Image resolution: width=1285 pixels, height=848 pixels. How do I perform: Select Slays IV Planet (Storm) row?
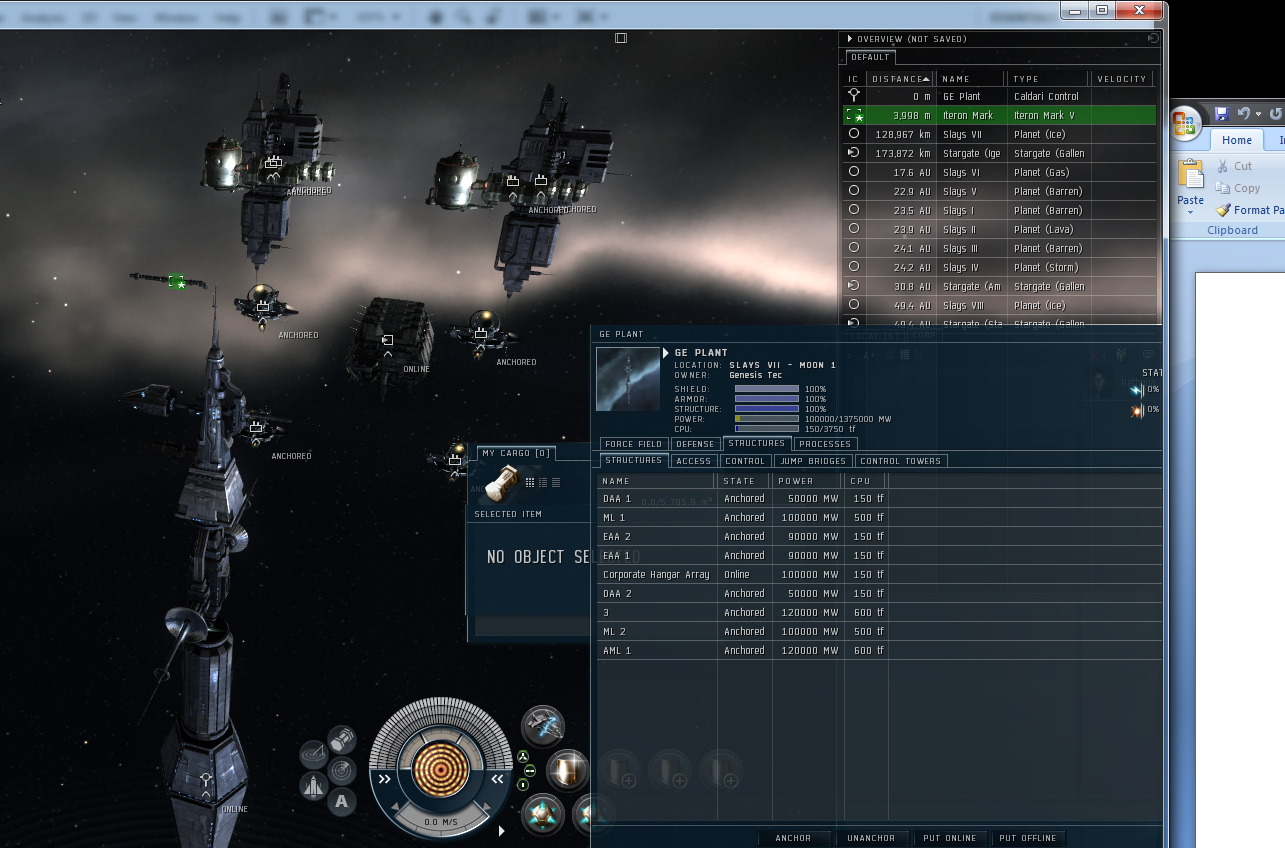point(1000,267)
